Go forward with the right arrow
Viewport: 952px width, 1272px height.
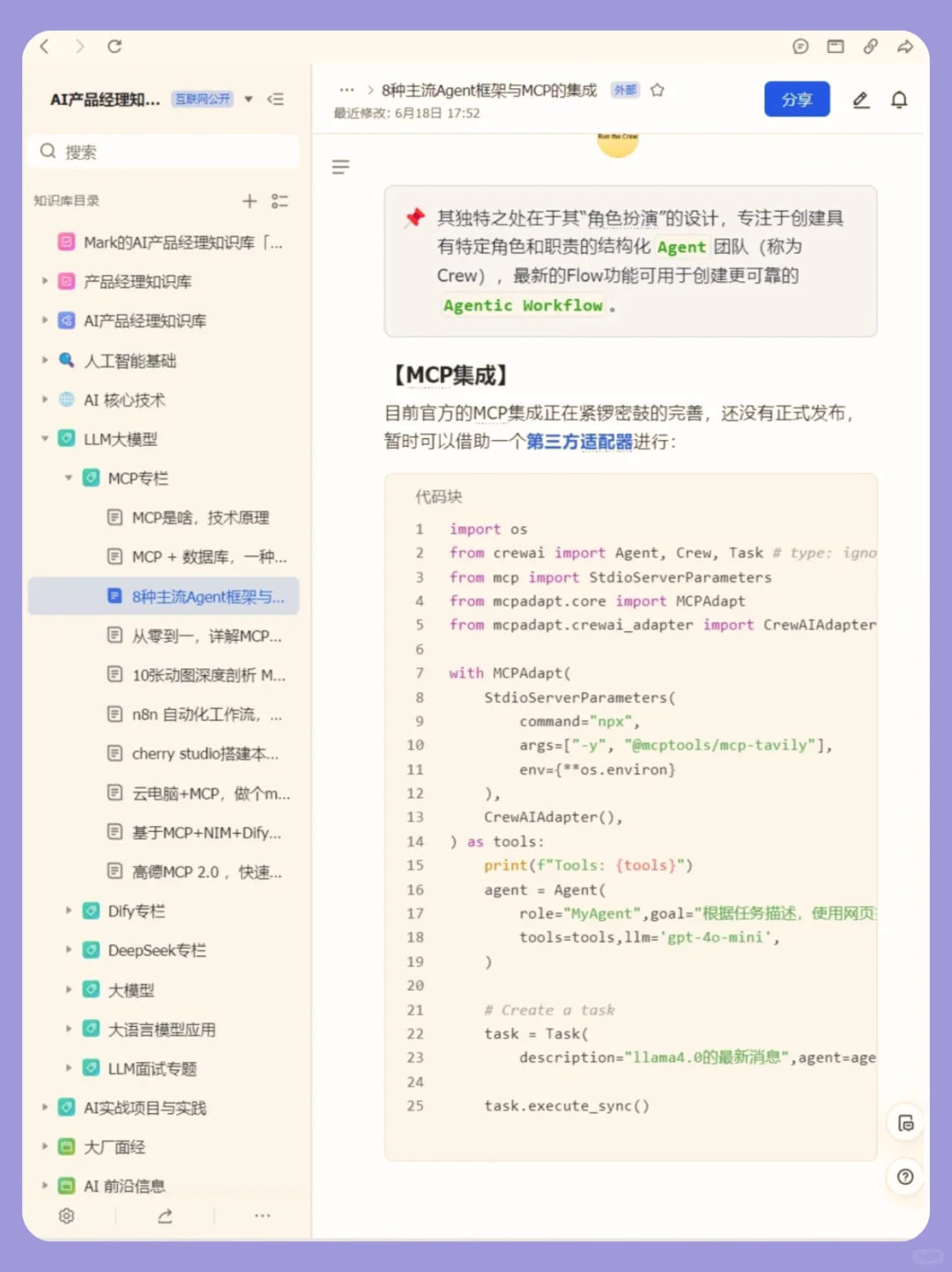tap(79, 47)
